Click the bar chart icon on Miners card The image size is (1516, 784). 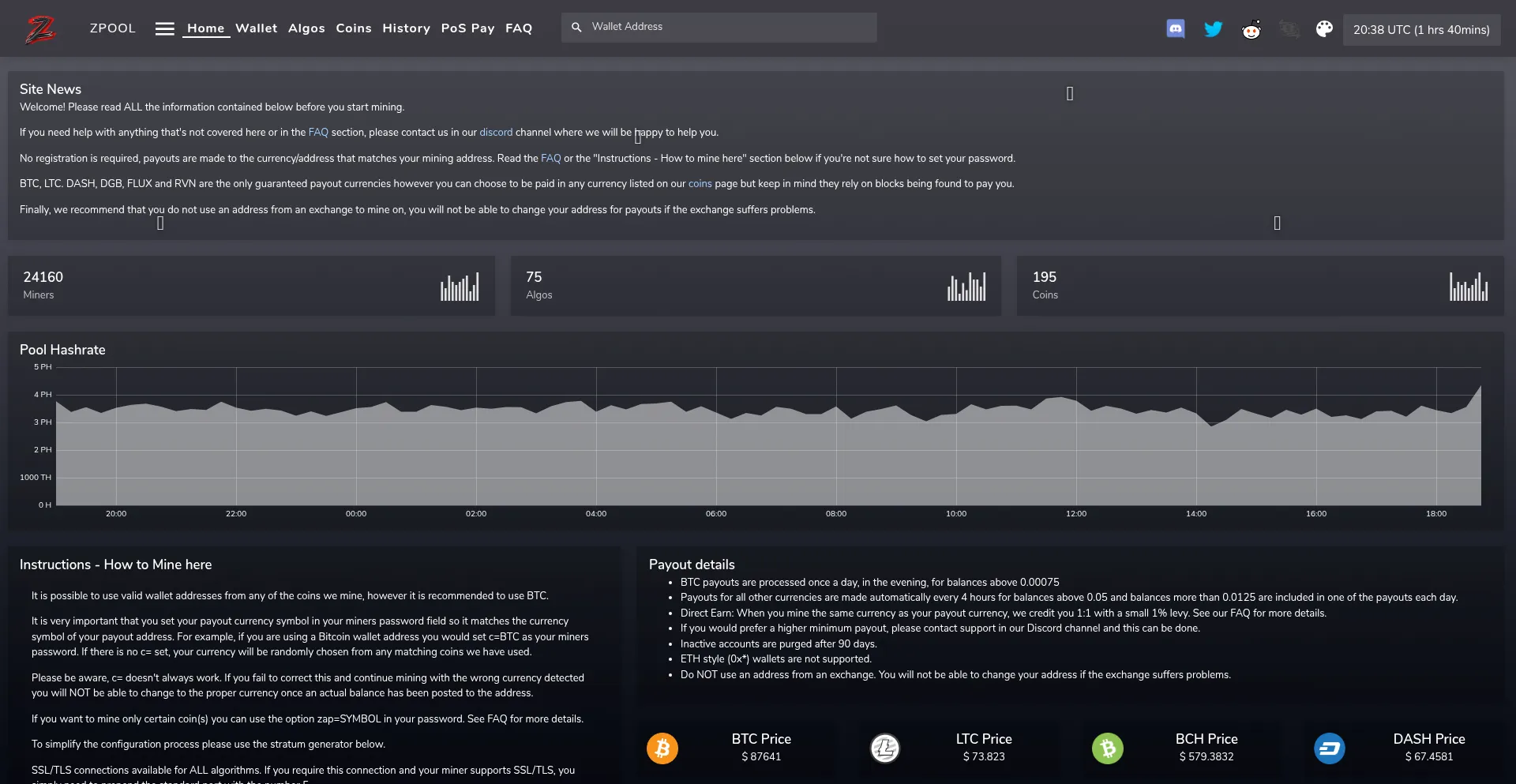pyautogui.click(x=460, y=287)
